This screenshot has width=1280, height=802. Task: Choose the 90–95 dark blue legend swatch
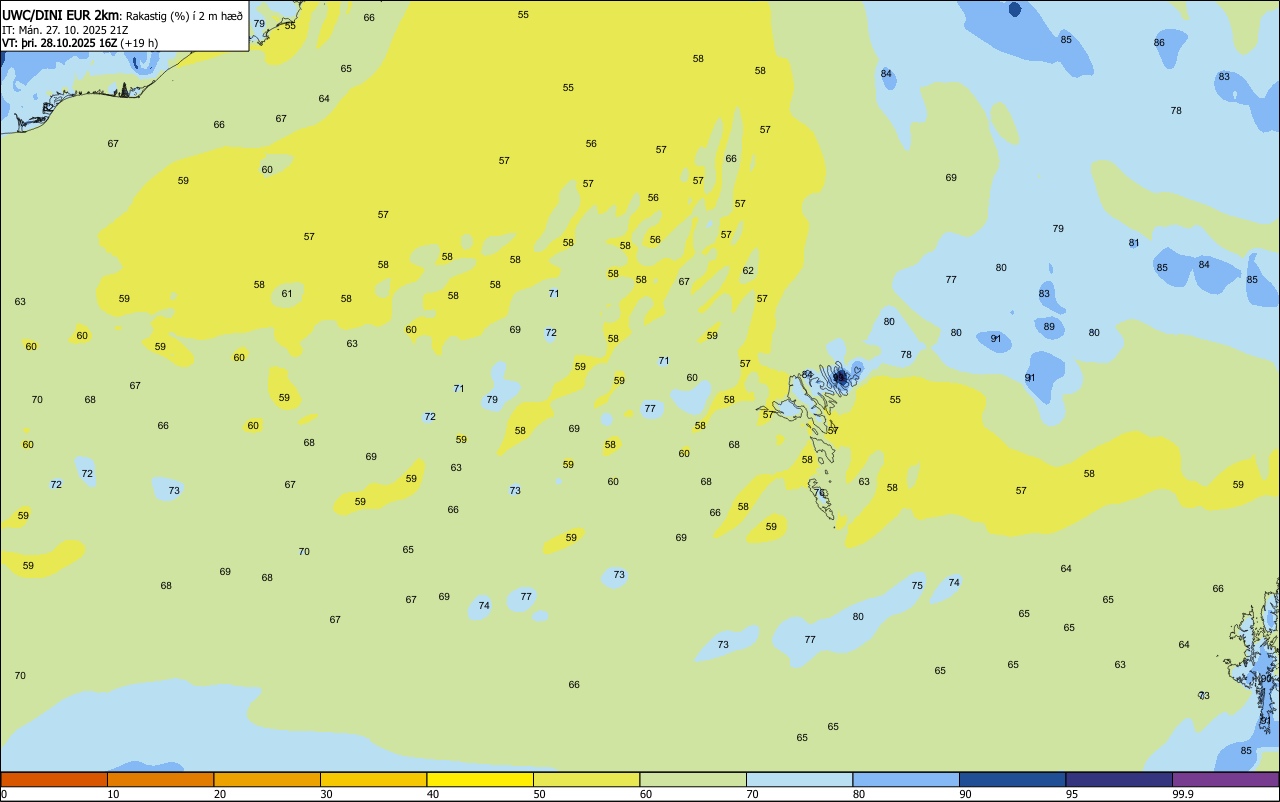[x=1012, y=779]
